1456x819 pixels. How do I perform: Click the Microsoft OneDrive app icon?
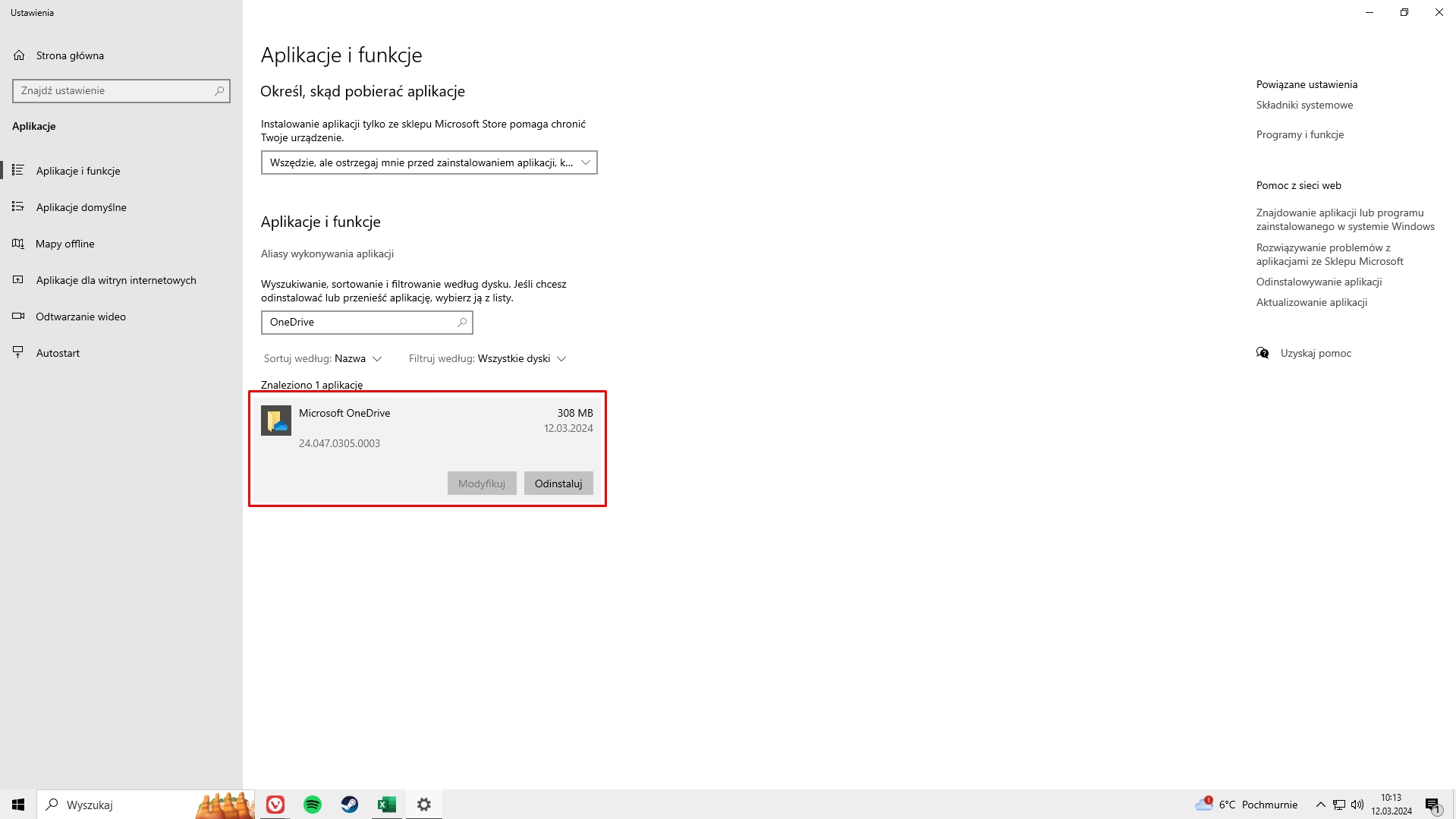tap(276, 421)
